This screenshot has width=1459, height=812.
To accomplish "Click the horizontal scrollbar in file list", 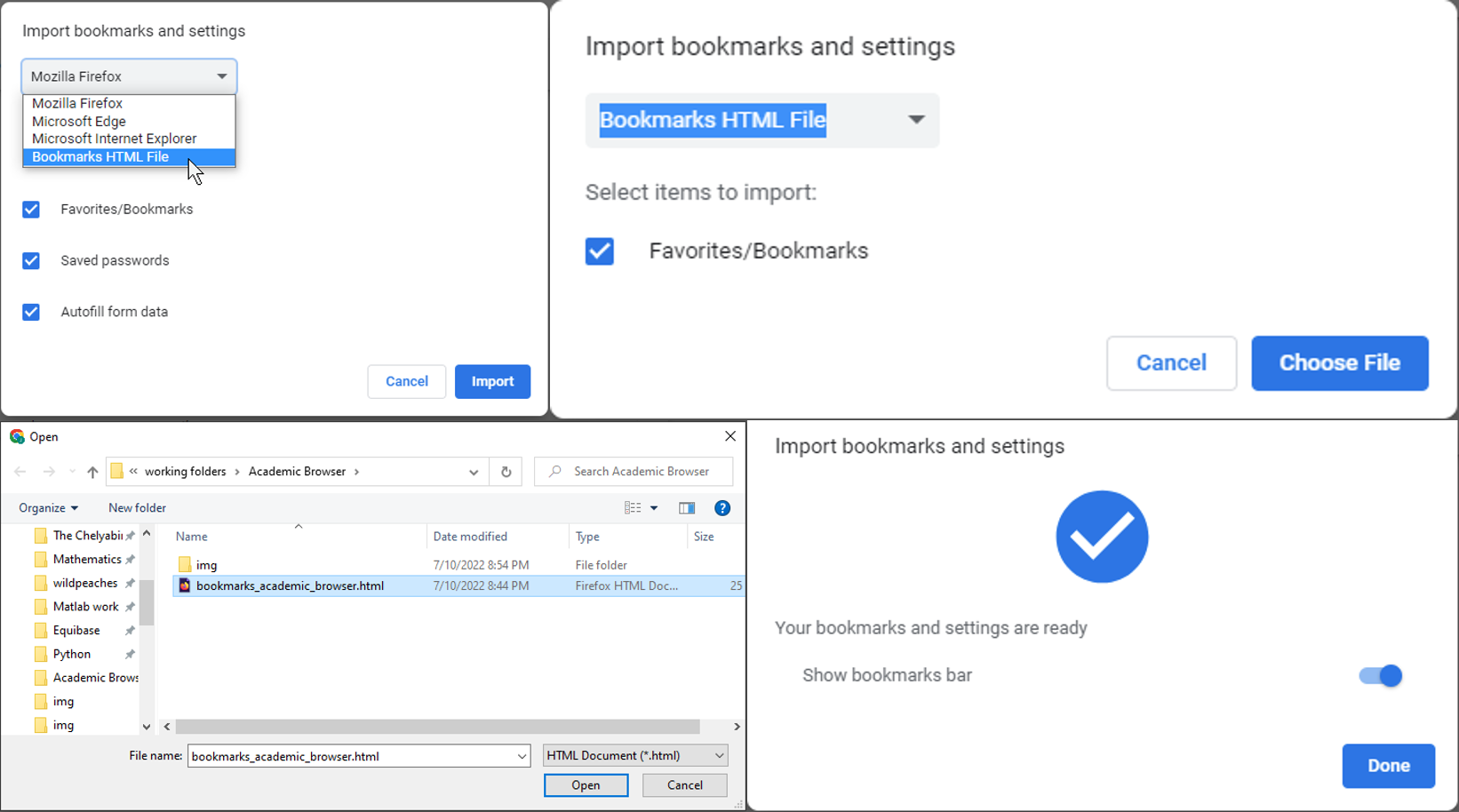I will pos(437,727).
